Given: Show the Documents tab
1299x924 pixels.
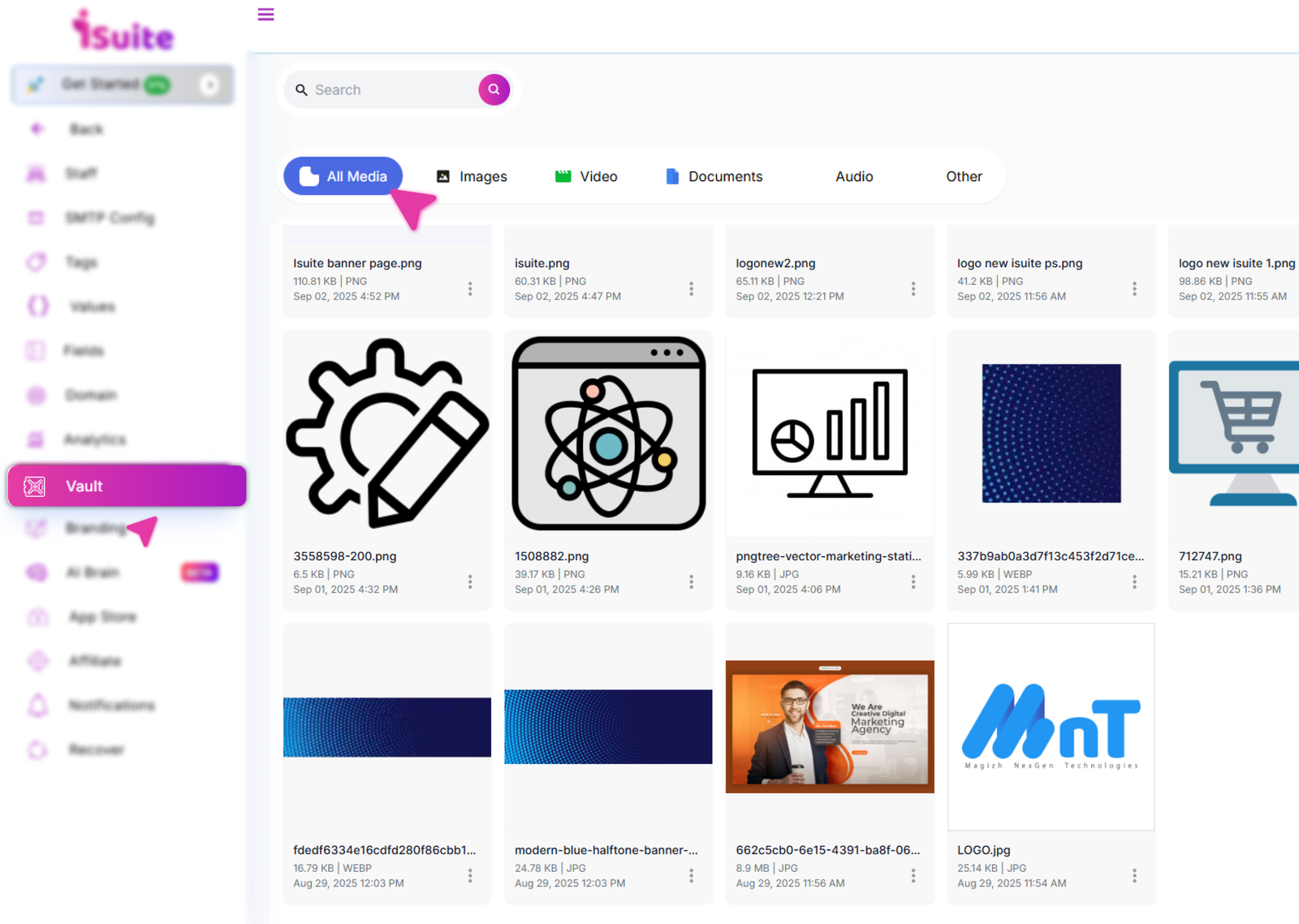Looking at the screenshot, I should (714, 176).
